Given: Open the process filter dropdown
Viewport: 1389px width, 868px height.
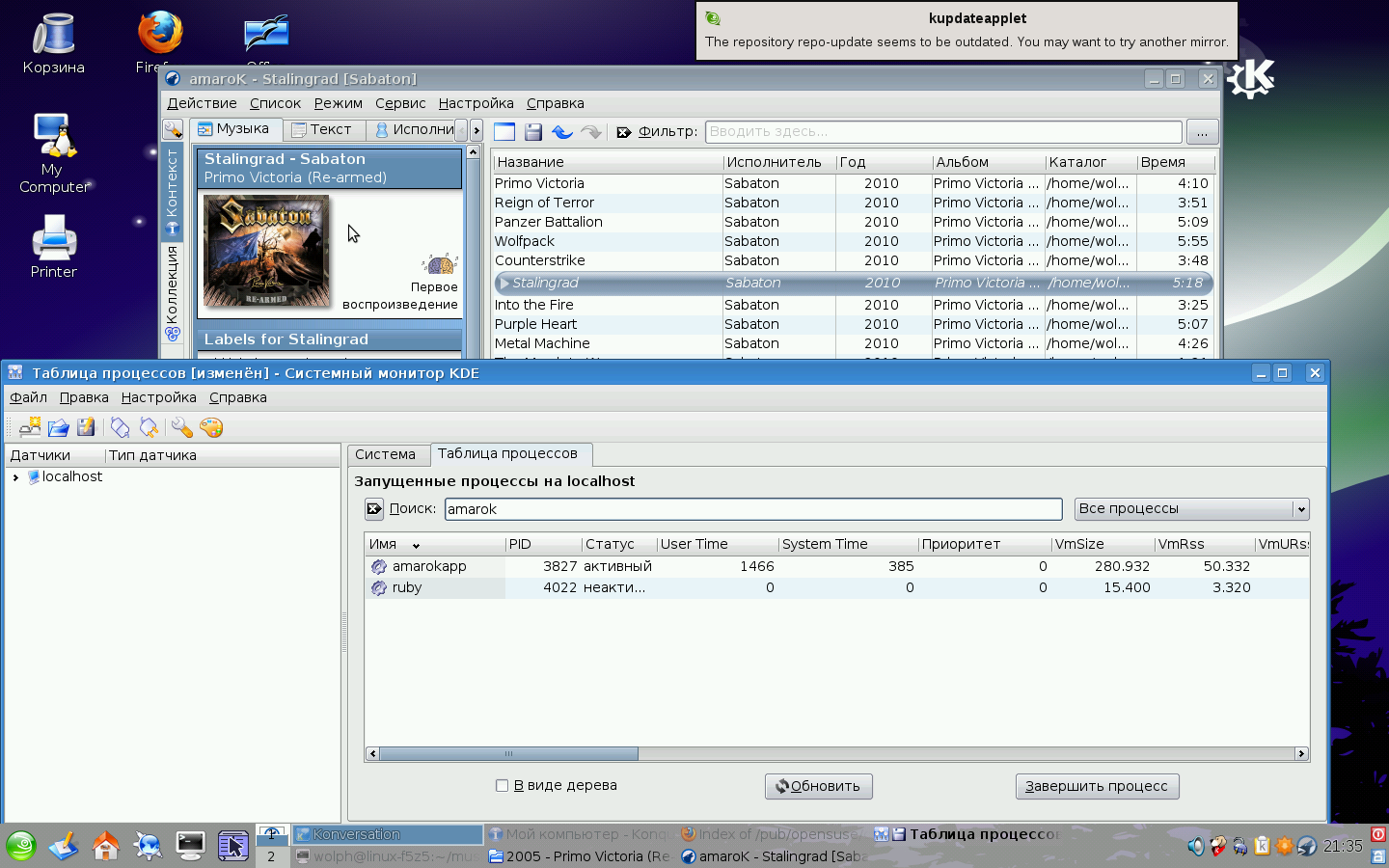Looking at the screenshot, I should [1192, 508].
